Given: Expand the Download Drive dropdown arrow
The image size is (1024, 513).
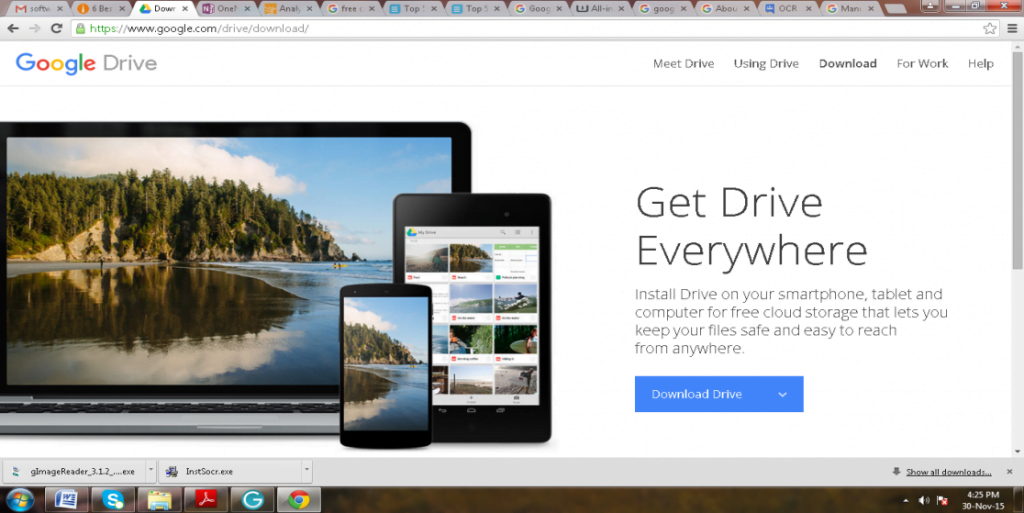Looking at the screenshot, I should tap(782, 394).
